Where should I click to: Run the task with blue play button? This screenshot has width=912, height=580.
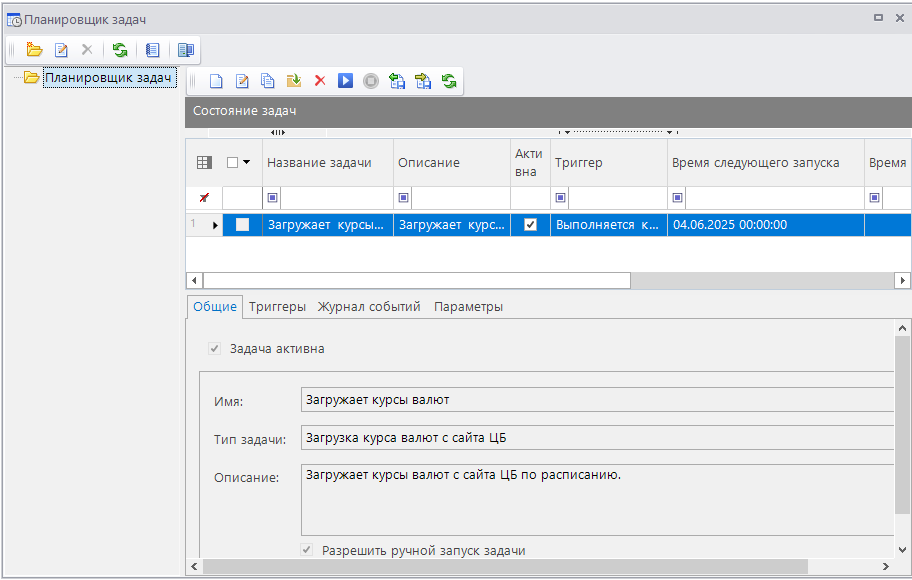345,81
